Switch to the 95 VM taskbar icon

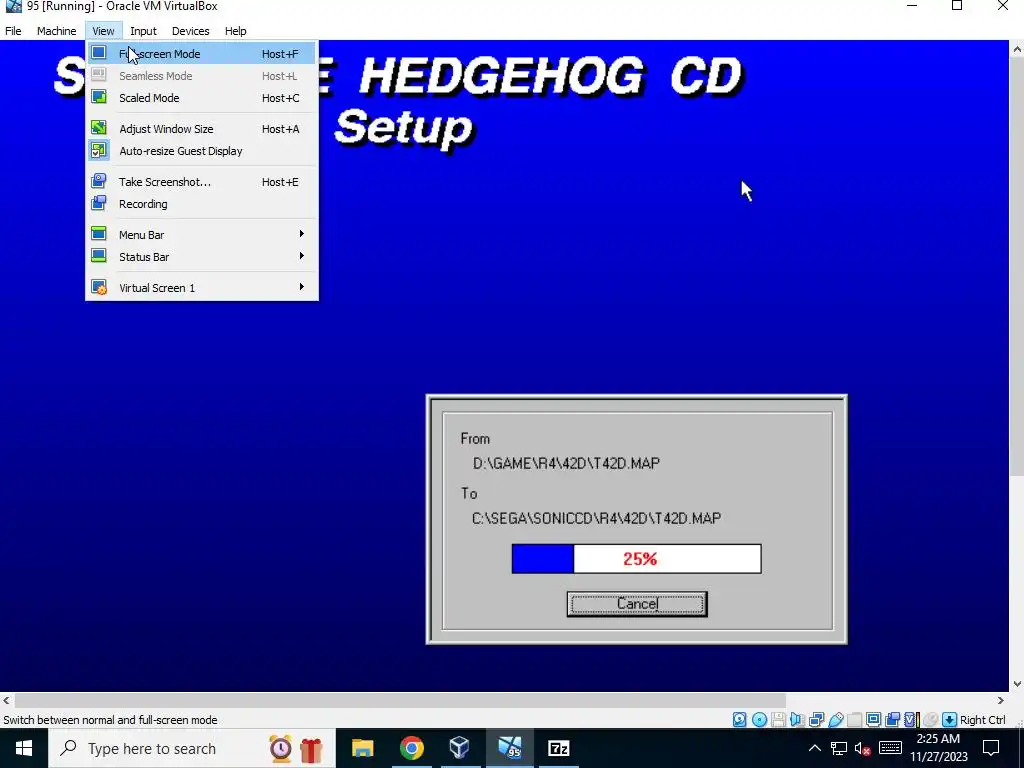coord(509,748)
